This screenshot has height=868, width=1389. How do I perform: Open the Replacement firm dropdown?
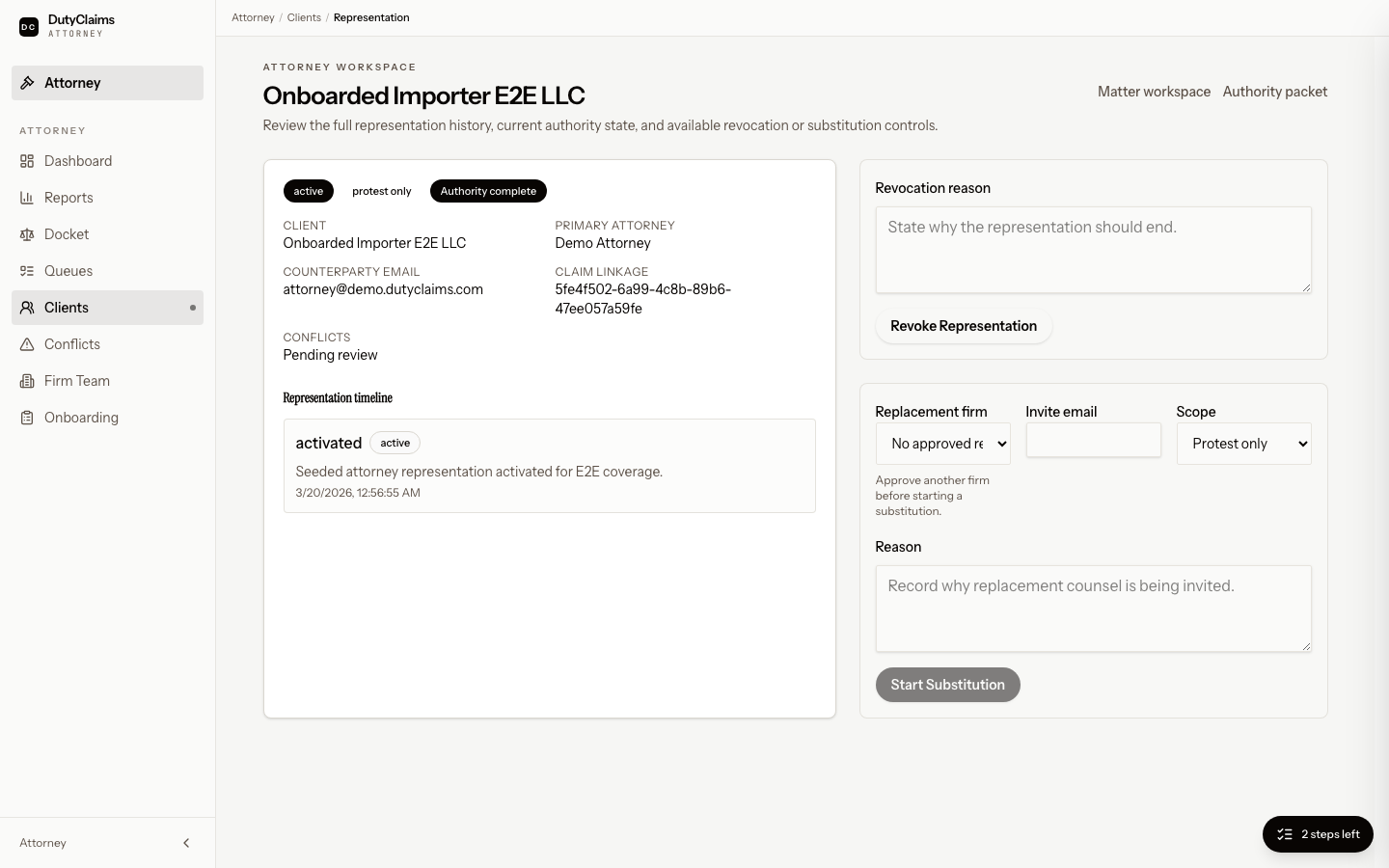943,444
